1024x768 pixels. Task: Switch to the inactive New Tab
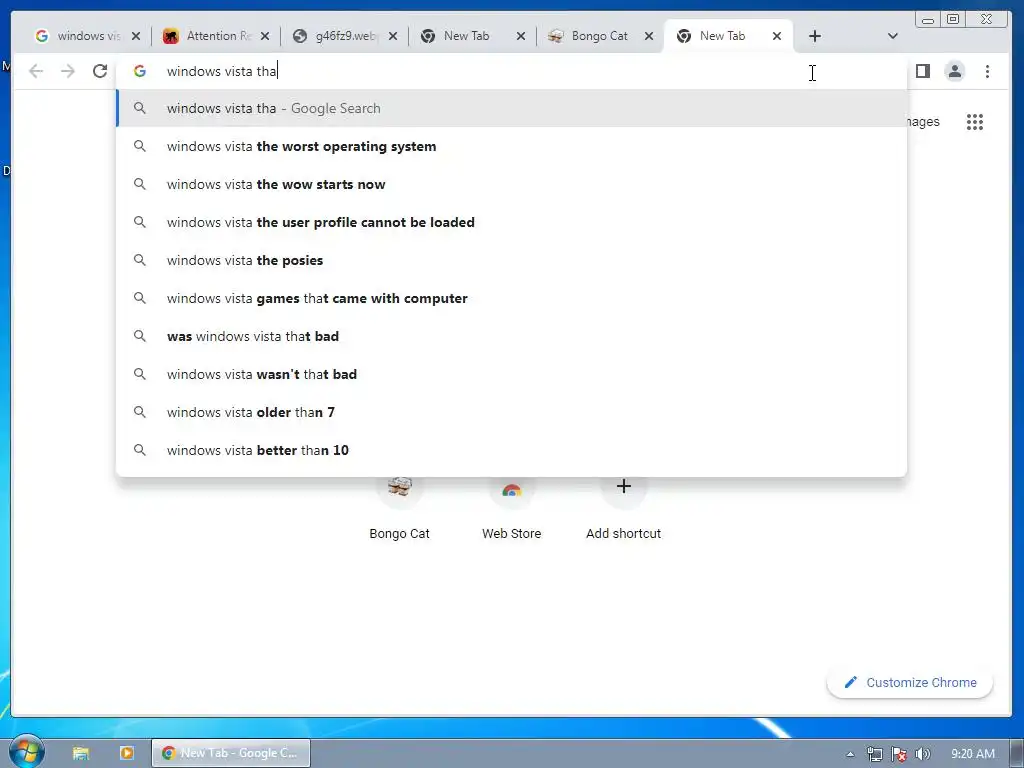pyautogui.click(x=465, y=36)
